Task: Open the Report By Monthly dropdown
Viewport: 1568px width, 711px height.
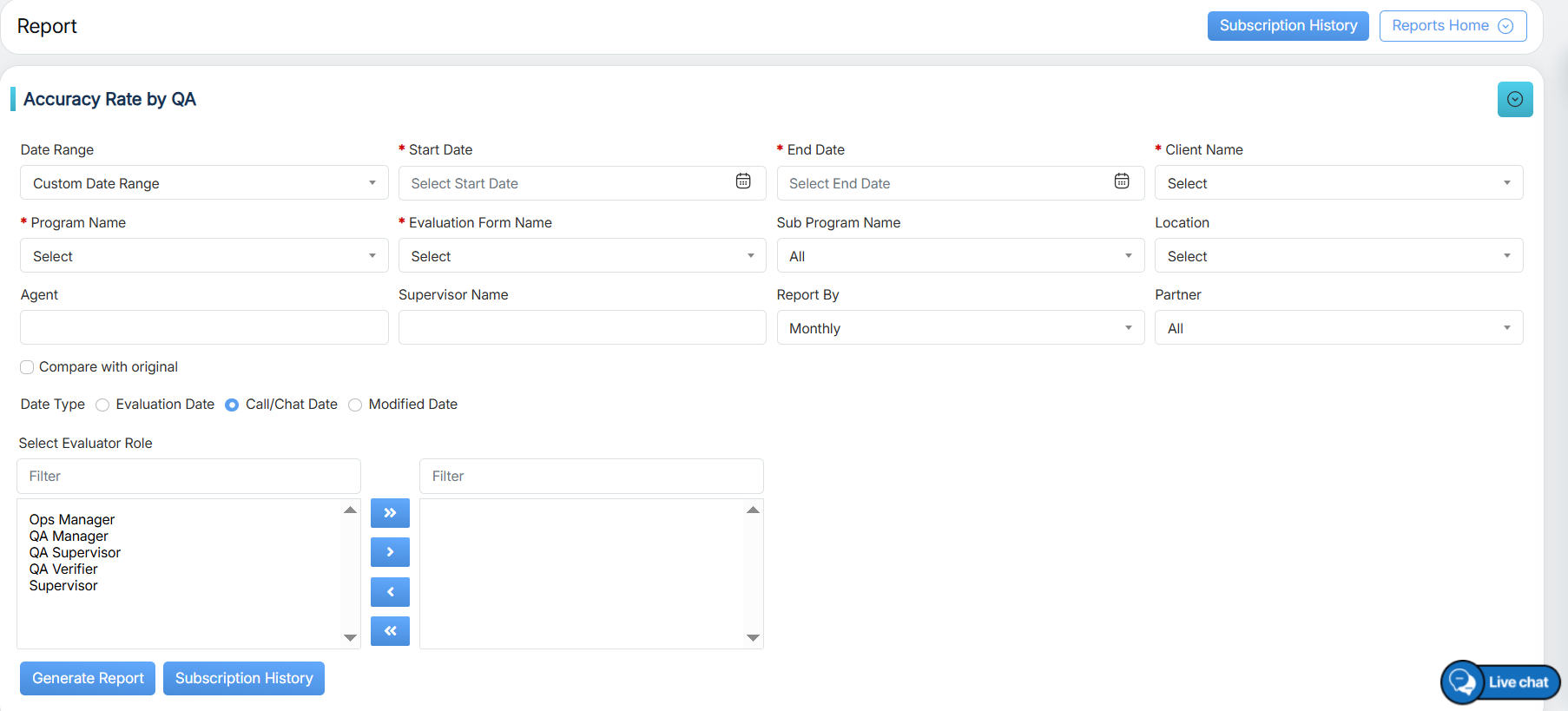Action: 959,328
